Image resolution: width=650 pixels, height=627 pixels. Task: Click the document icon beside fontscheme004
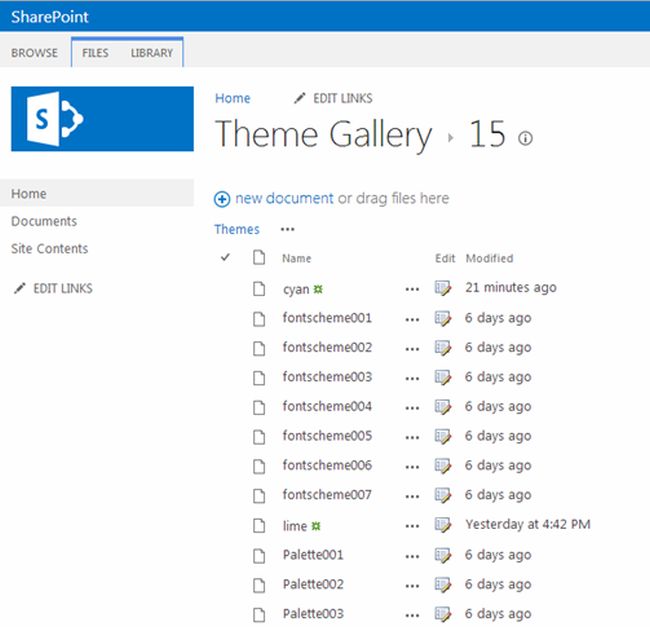(x=259, y=407)
